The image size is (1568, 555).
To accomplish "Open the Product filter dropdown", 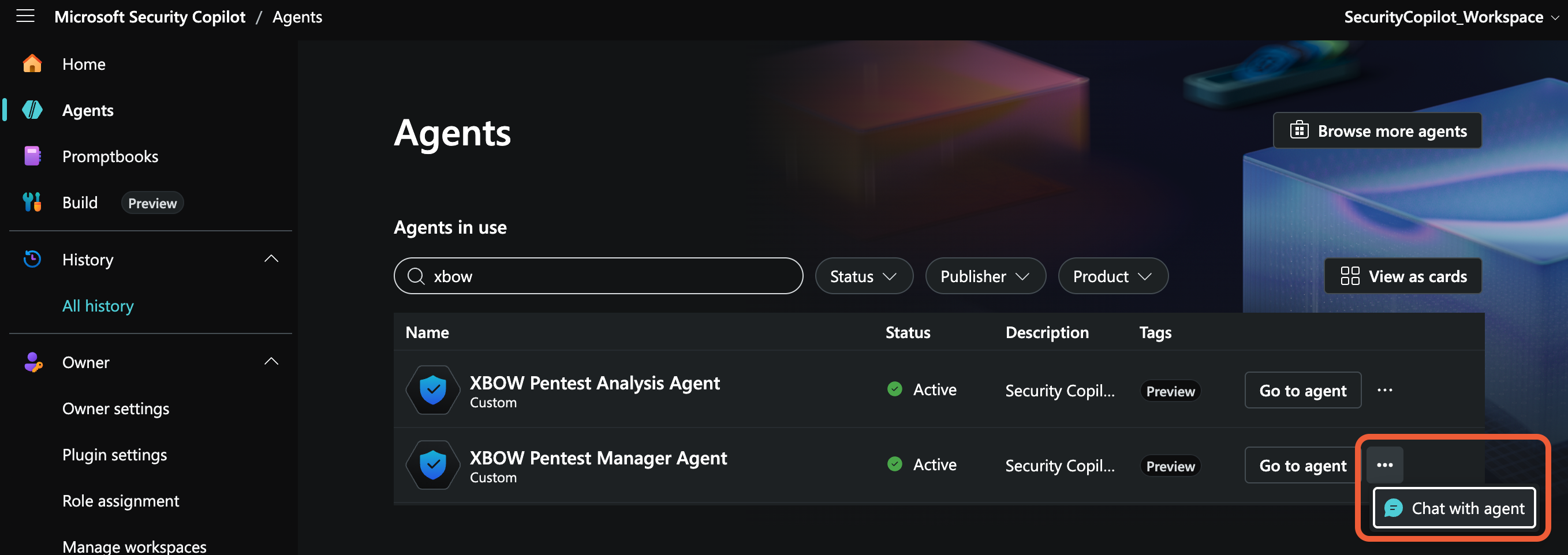I will [x=1112, y=276].
